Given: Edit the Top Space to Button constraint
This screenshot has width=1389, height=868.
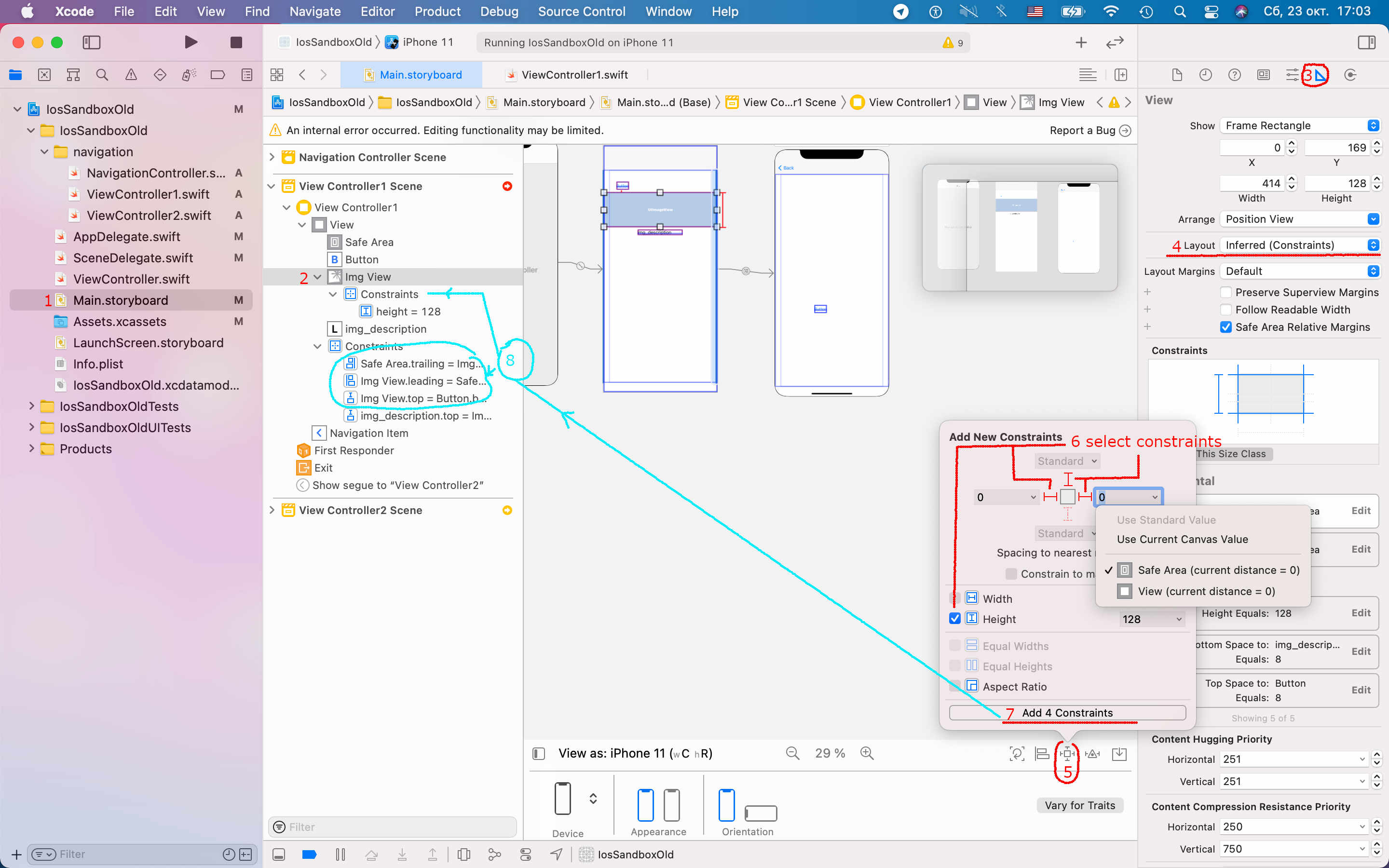Looking at the screenshot, I should pos(1360,690).
